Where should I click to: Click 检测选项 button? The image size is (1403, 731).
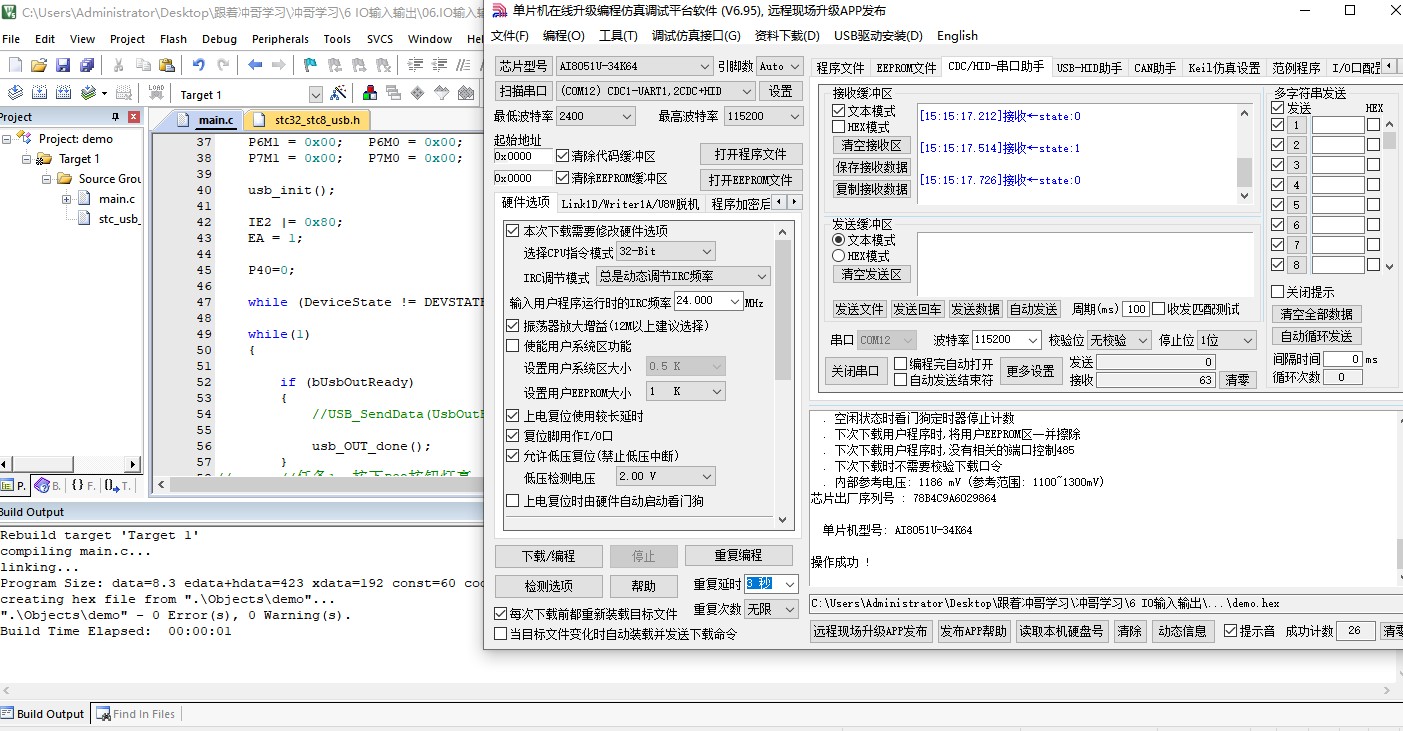549,586
